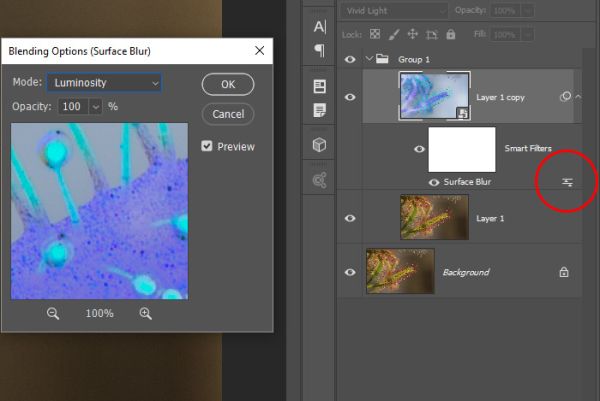Screen dimensions: 600x401
Task: Click the Surface Blur filter name
Action: click(x=467, y=182)
